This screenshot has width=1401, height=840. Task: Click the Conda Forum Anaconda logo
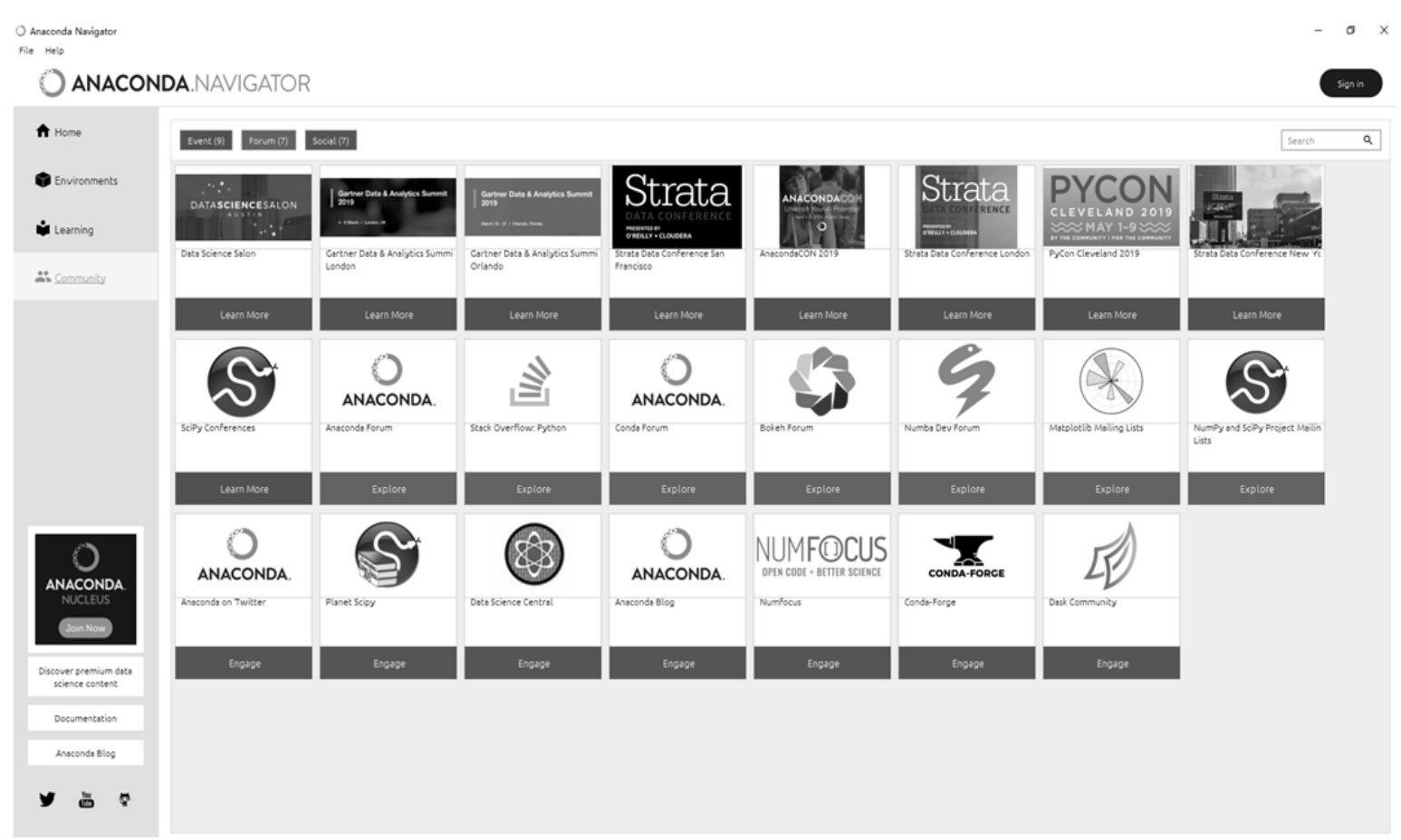point(677,381)
